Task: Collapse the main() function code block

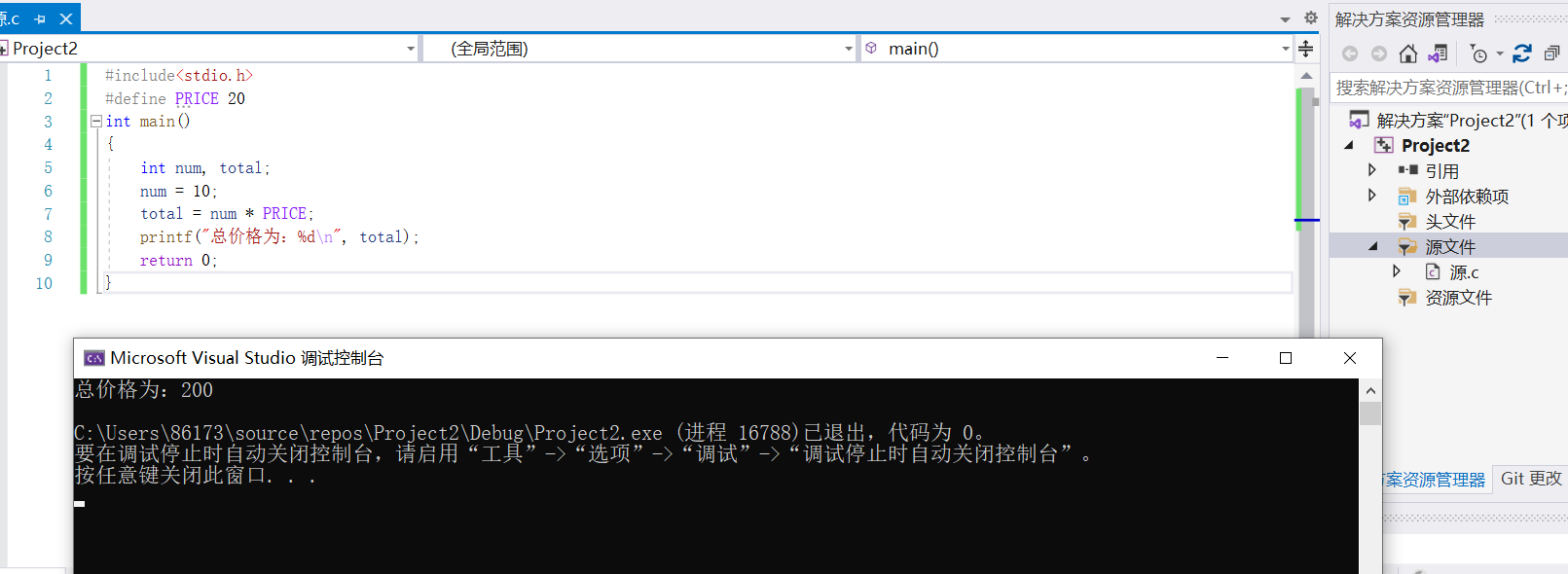Action: (x=95, y=122)
